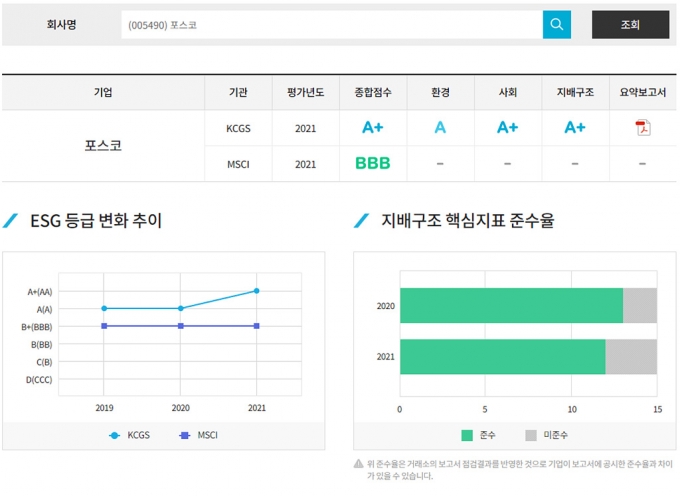Click the magnifying glass search icon
Viewport: 680px width, 496px height.
click(557, 25)
